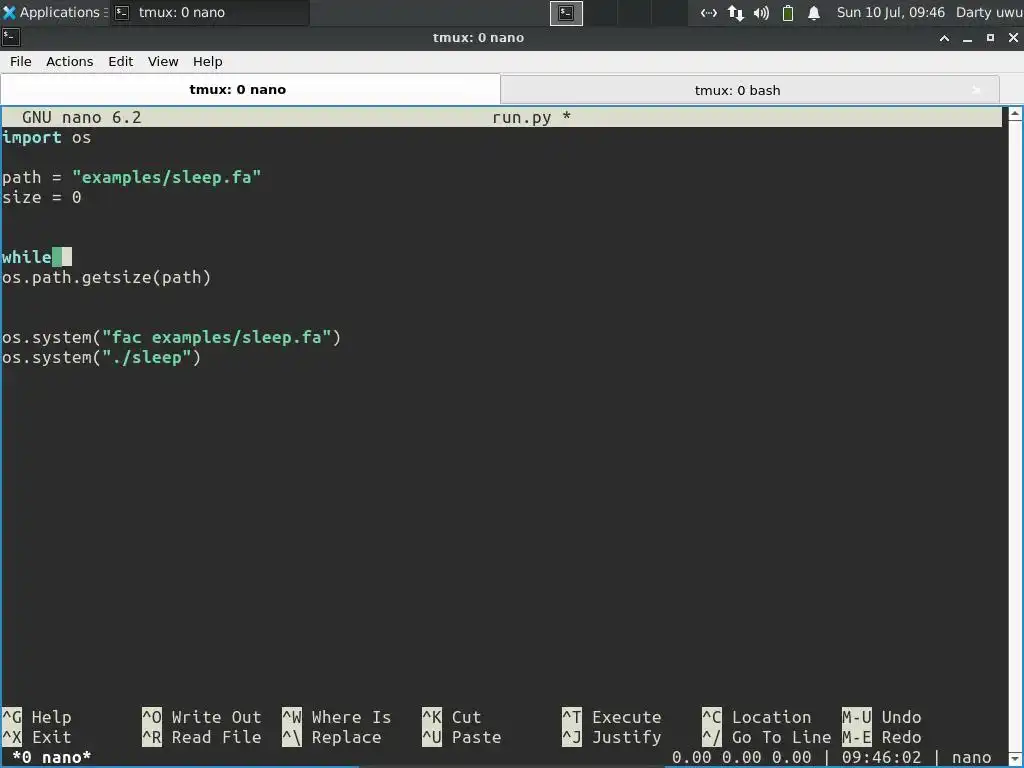Screen dimensions: 1024x768
Task: Click the terminal window menu icon in title bar
Action: [11, 37]
